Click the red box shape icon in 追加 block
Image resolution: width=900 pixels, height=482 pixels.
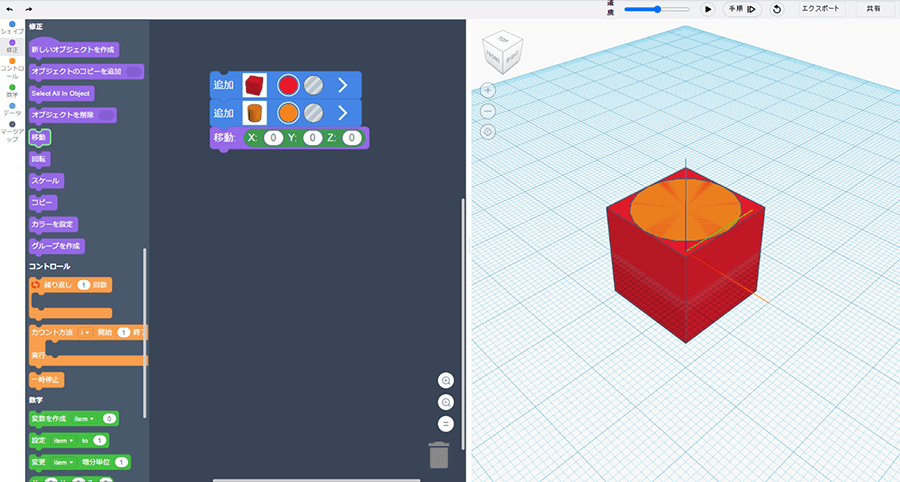(x=254, y=85)
